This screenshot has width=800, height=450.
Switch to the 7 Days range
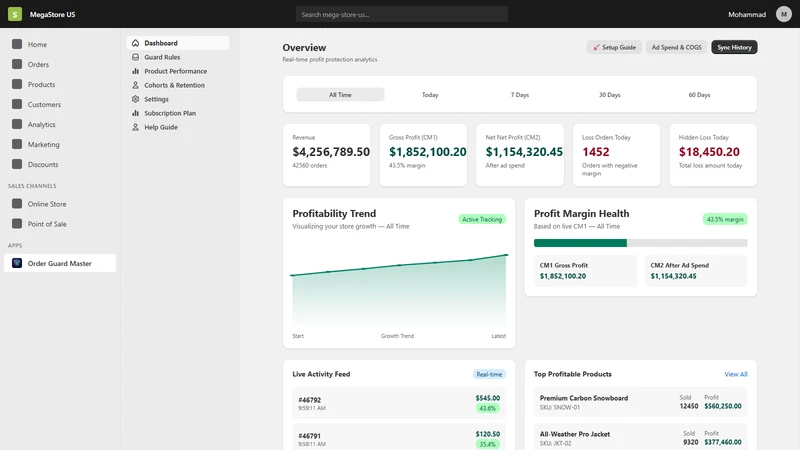[x=520, y=95]
